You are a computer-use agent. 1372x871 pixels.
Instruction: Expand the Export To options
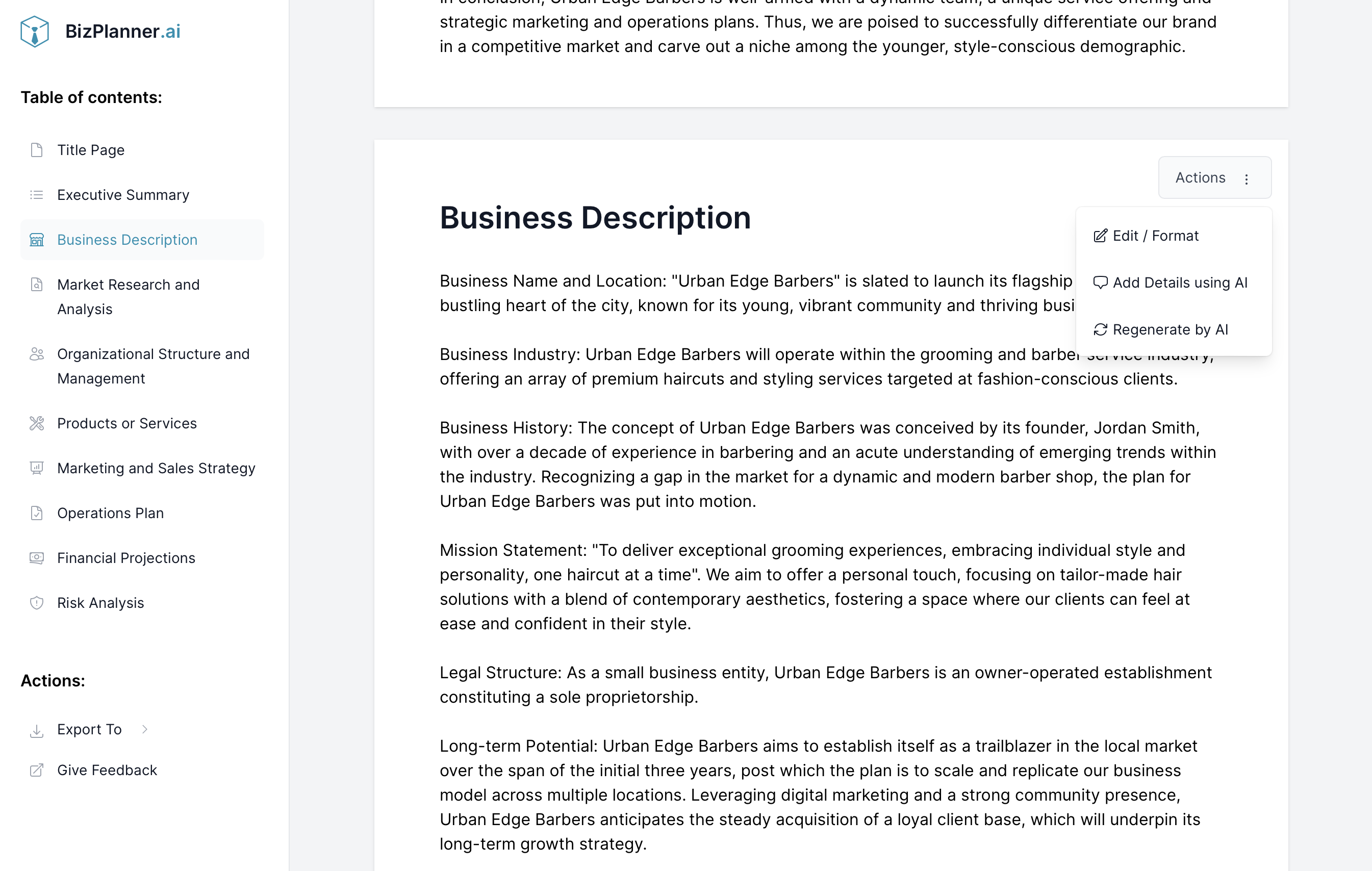point(90,728)
